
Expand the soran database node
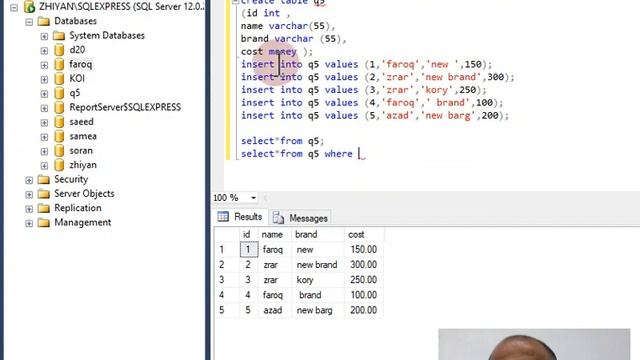point(44,151)
